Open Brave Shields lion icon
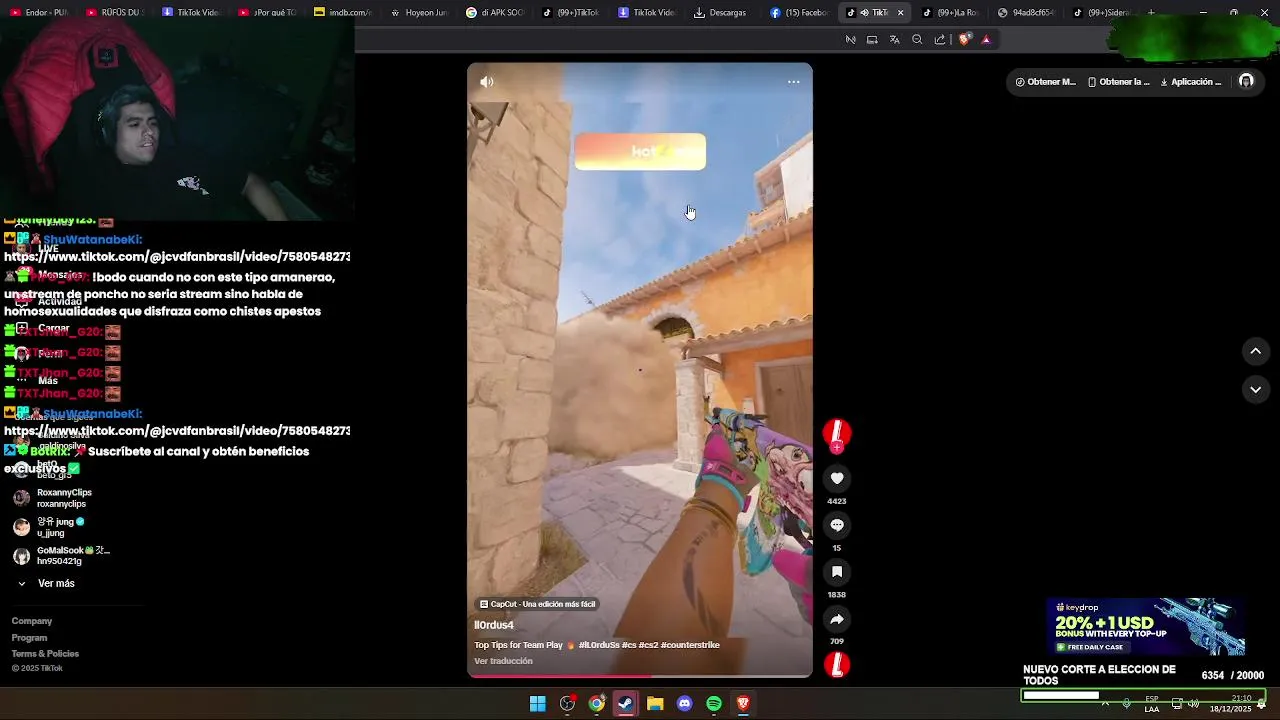Image resolution: width=1280 pixels, height=720 pixels. (964, 40)
